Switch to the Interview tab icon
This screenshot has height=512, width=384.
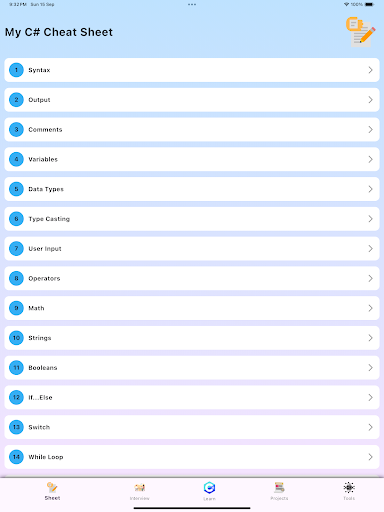[140, 487]
